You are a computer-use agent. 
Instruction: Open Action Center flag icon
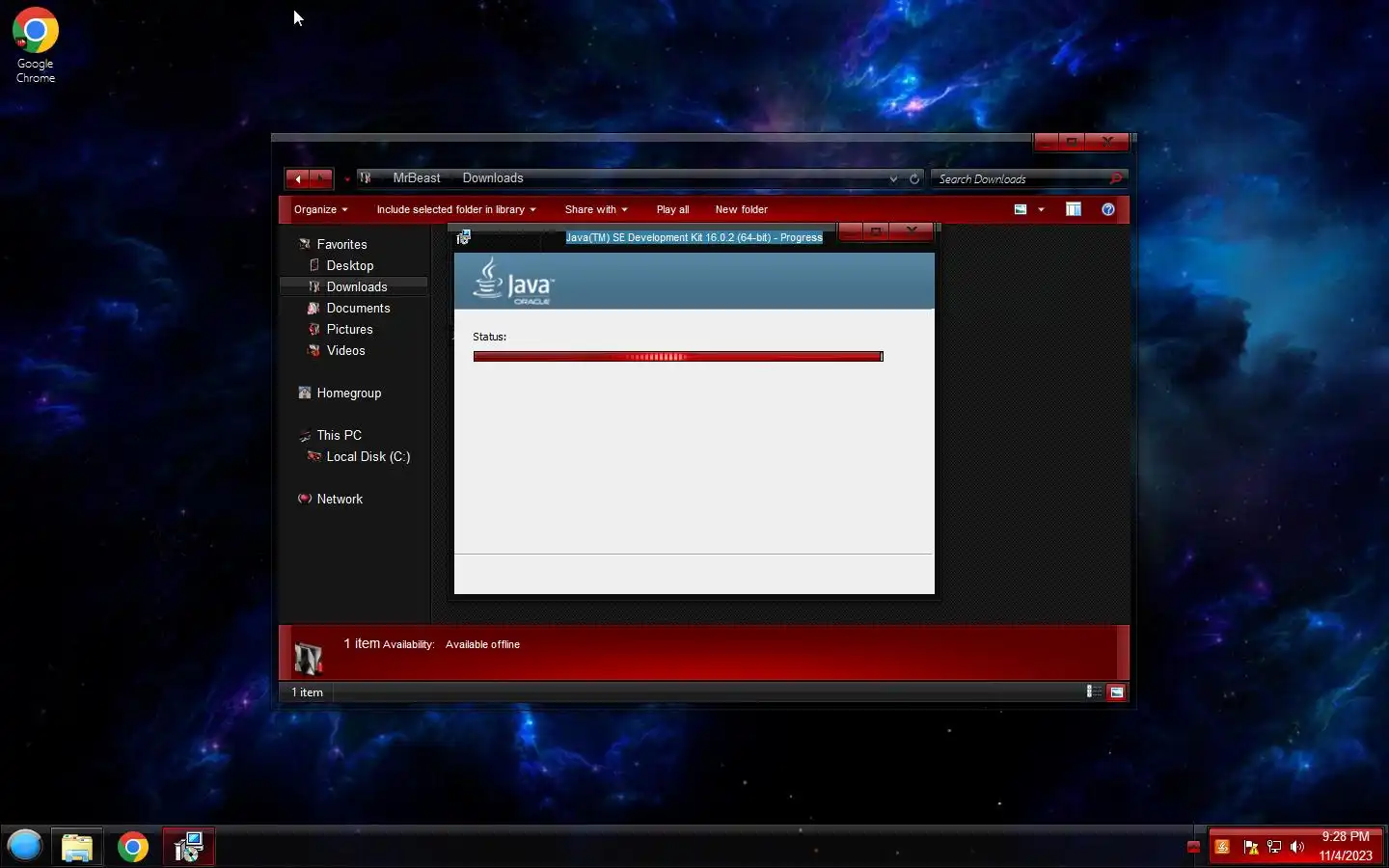1251,847
